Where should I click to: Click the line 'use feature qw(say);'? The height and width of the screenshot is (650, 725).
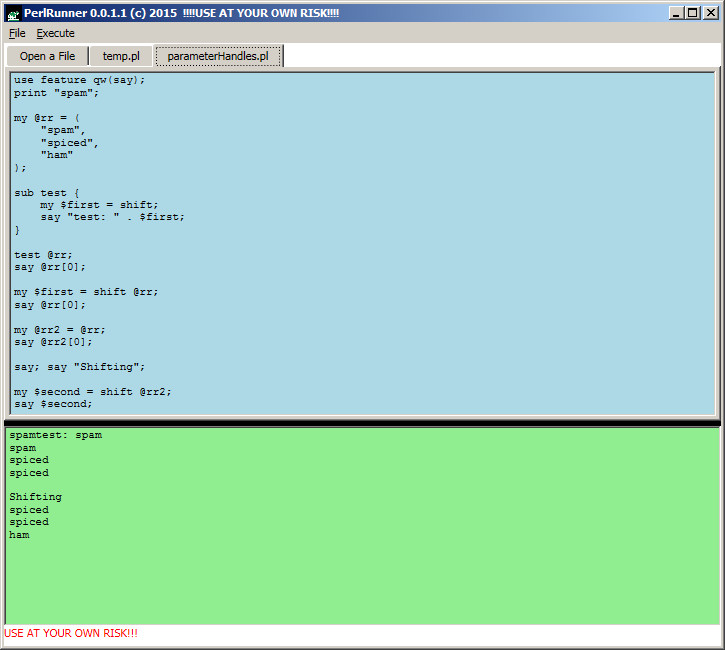[79, 80]
